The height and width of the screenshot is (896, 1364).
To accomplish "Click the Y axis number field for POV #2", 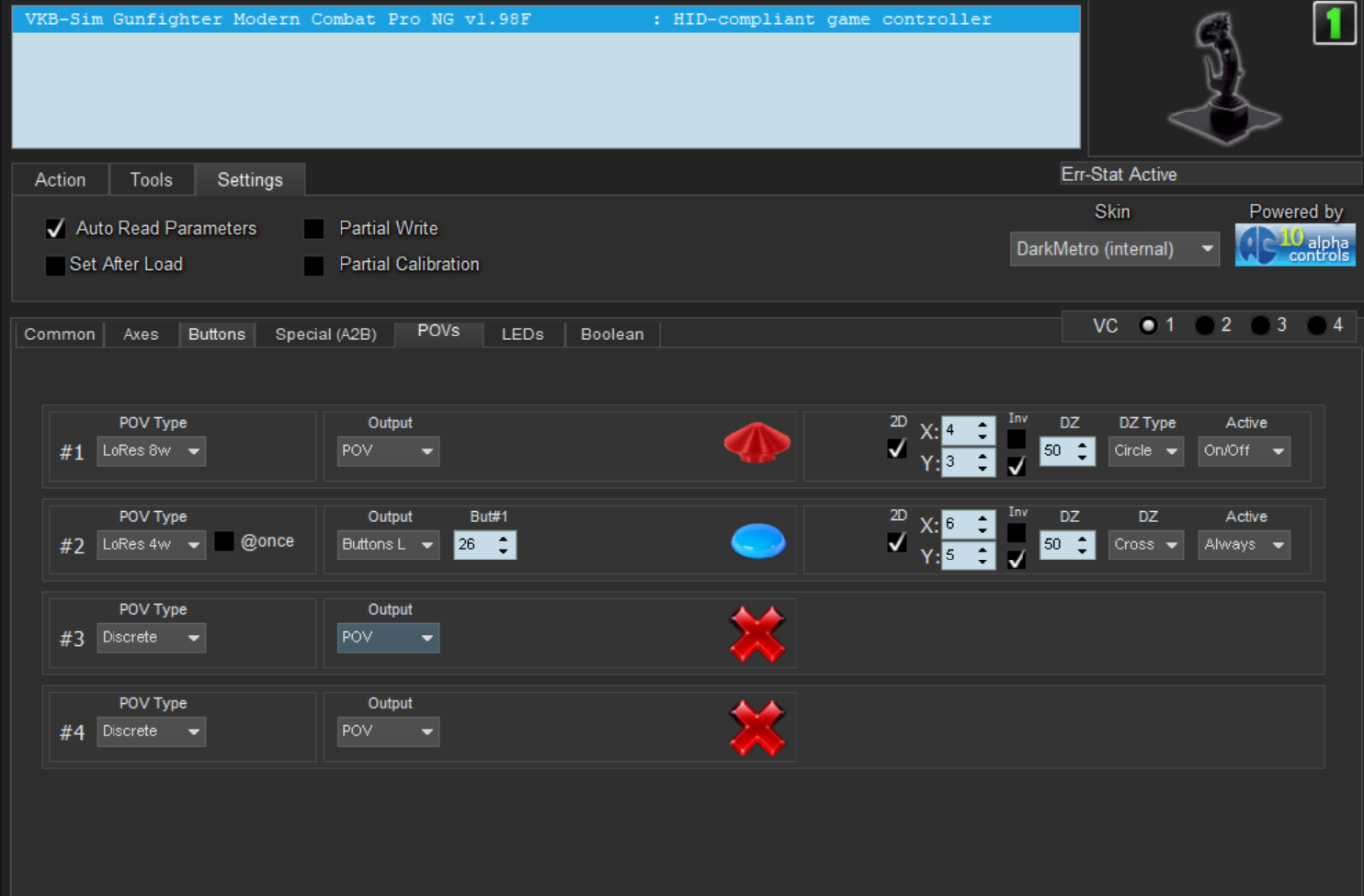I will click(x=968, y=556).
